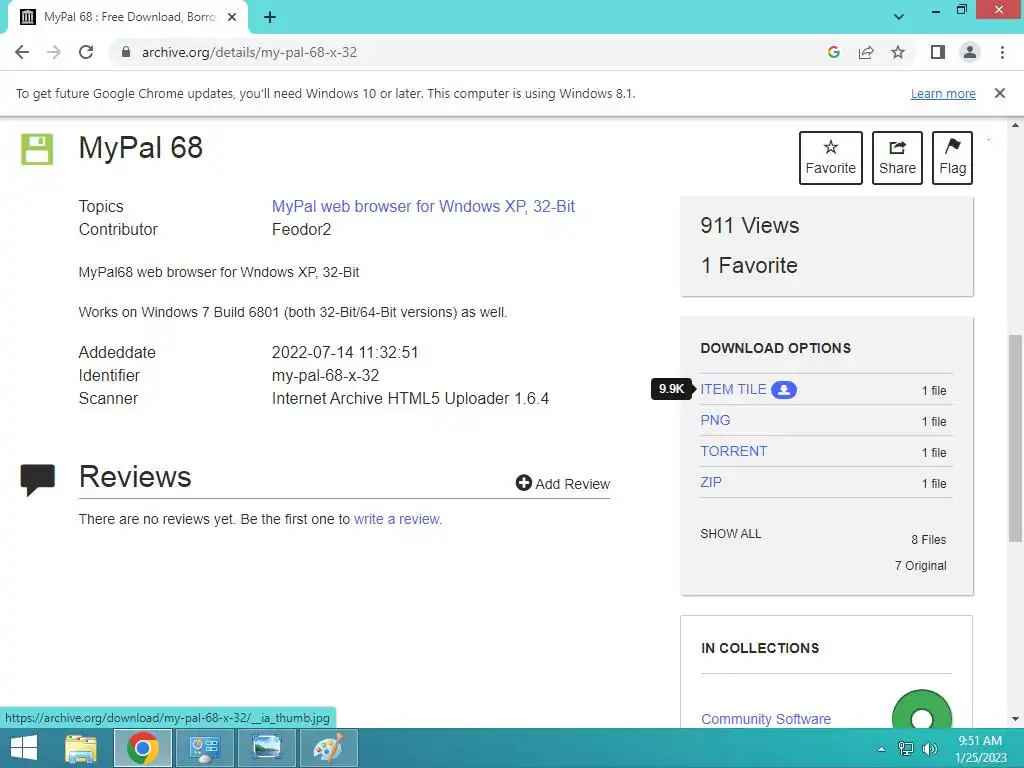Click the 911 Views text
This screenshot has height=768, width=1024.
click(750, 226)
